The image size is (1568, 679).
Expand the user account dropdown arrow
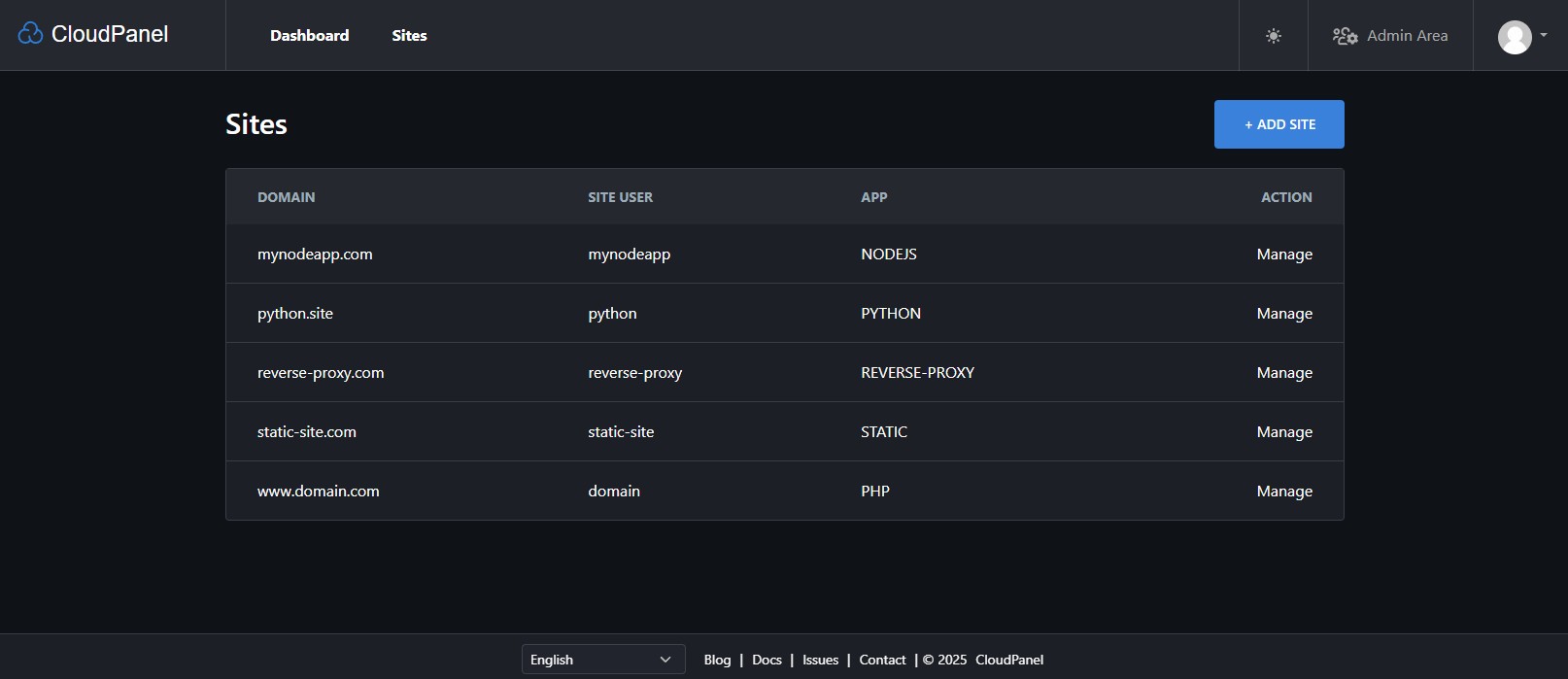coord(1544,36)
